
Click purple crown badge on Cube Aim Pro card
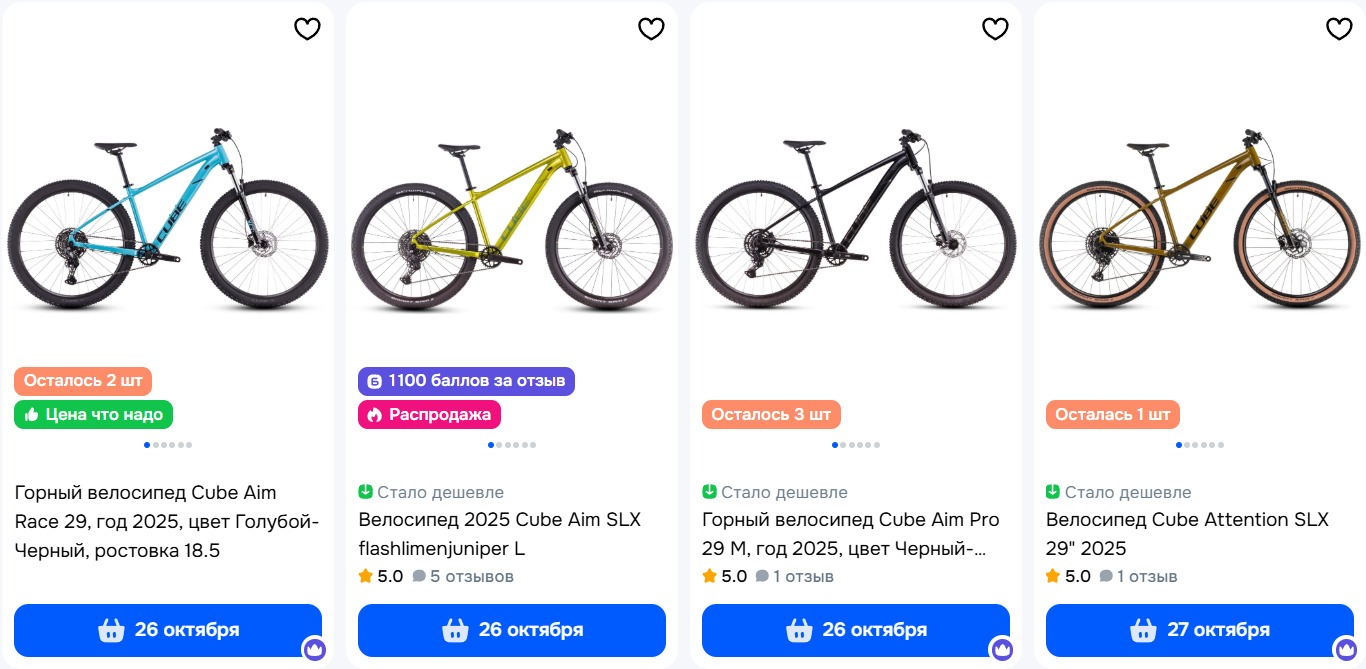pos(1002,649)
